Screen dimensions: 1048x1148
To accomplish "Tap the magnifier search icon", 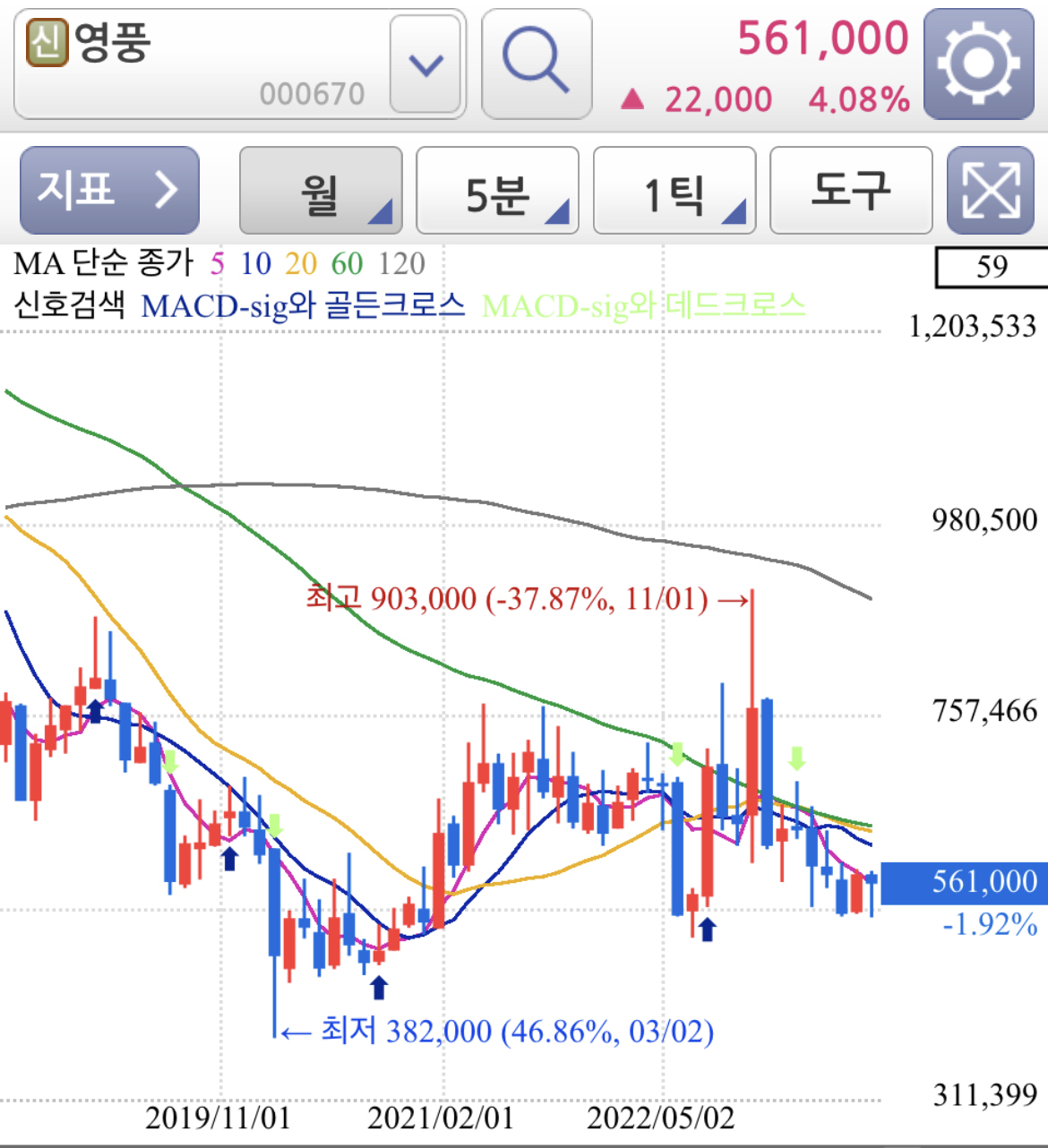I will tap(537, 64).
